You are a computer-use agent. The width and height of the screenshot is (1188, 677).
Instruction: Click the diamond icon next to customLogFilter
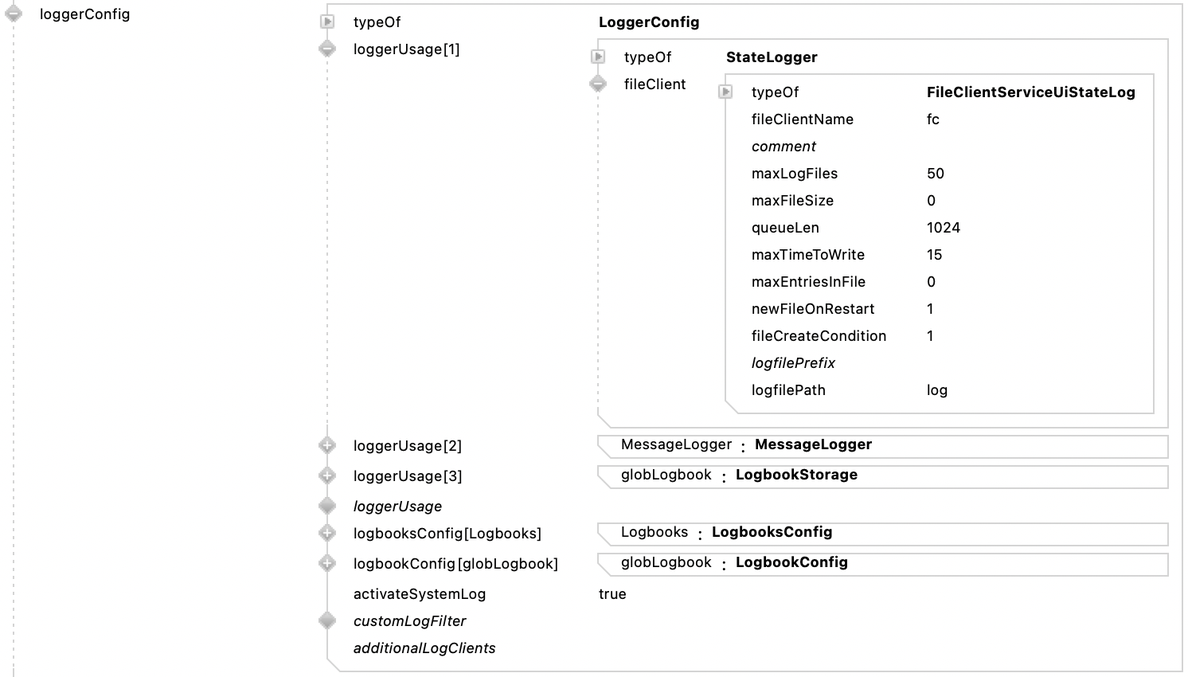(x=326, y=621)
